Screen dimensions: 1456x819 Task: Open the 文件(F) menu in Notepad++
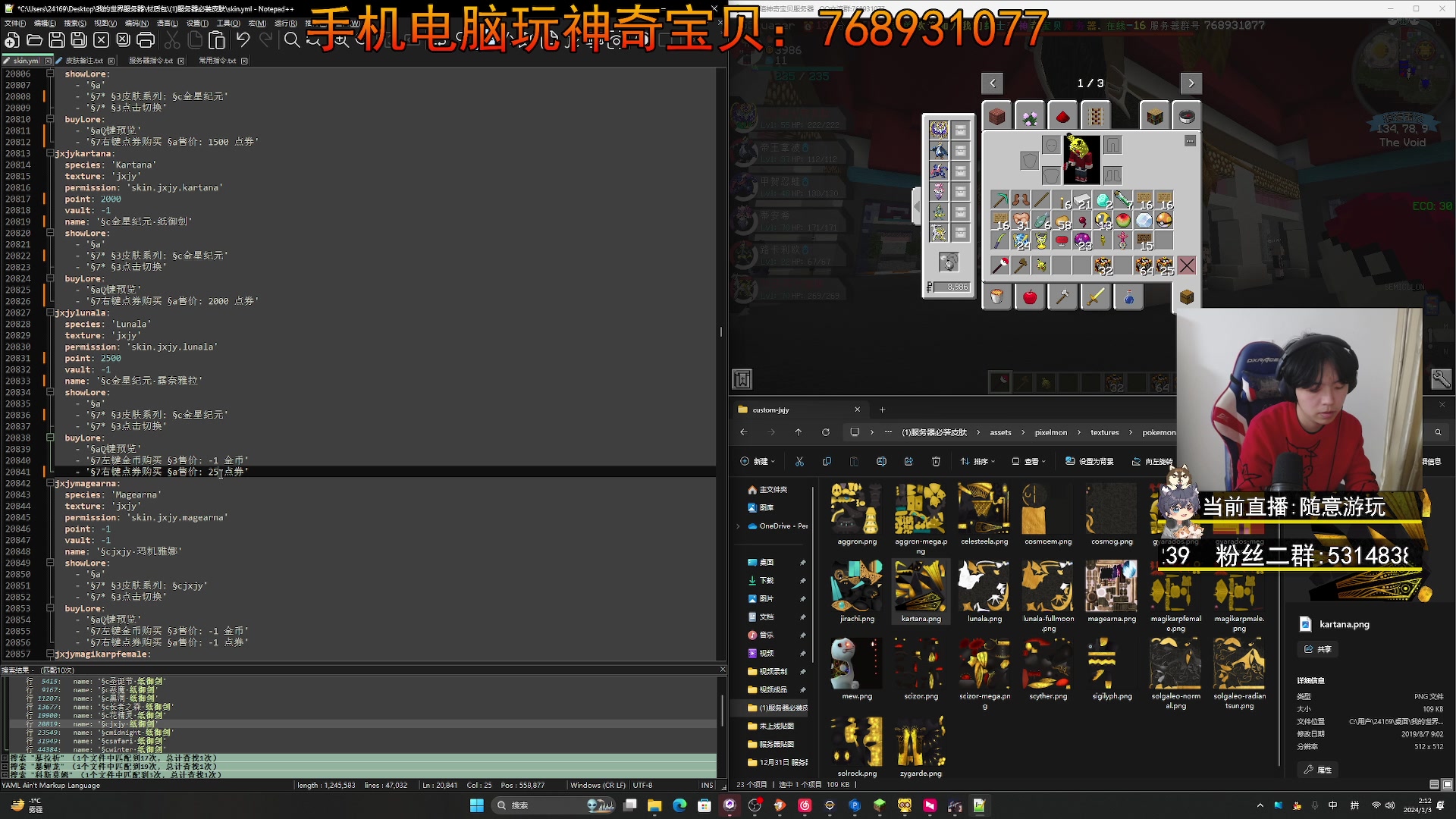point(15,24)
